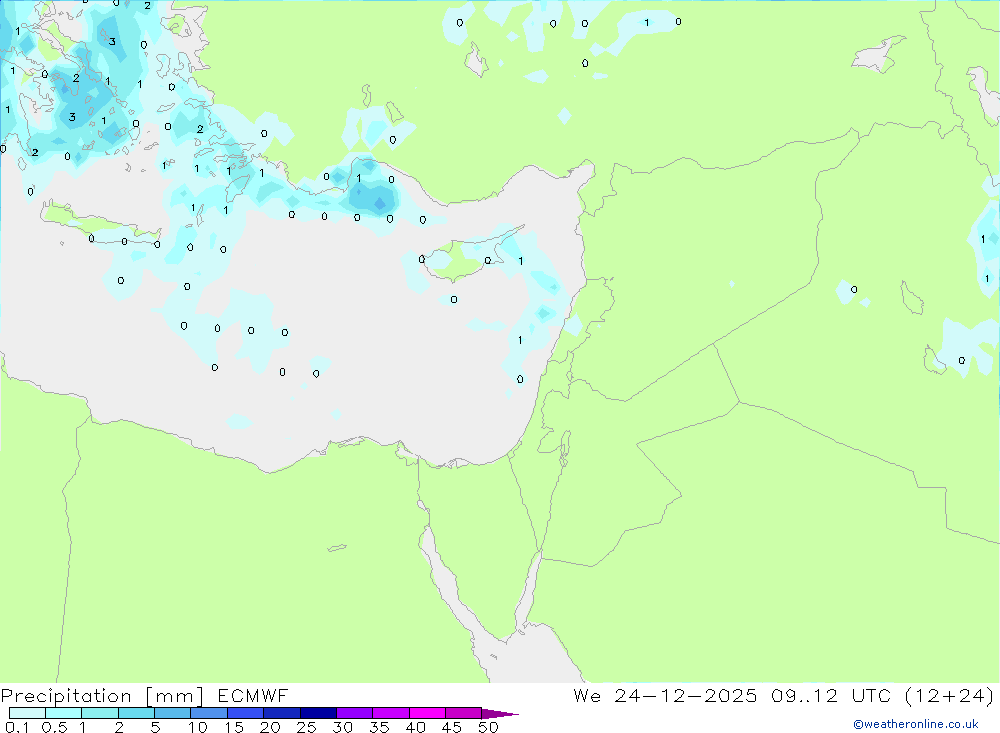
Task: Click the legend scale value '45'
Action: 452,727
